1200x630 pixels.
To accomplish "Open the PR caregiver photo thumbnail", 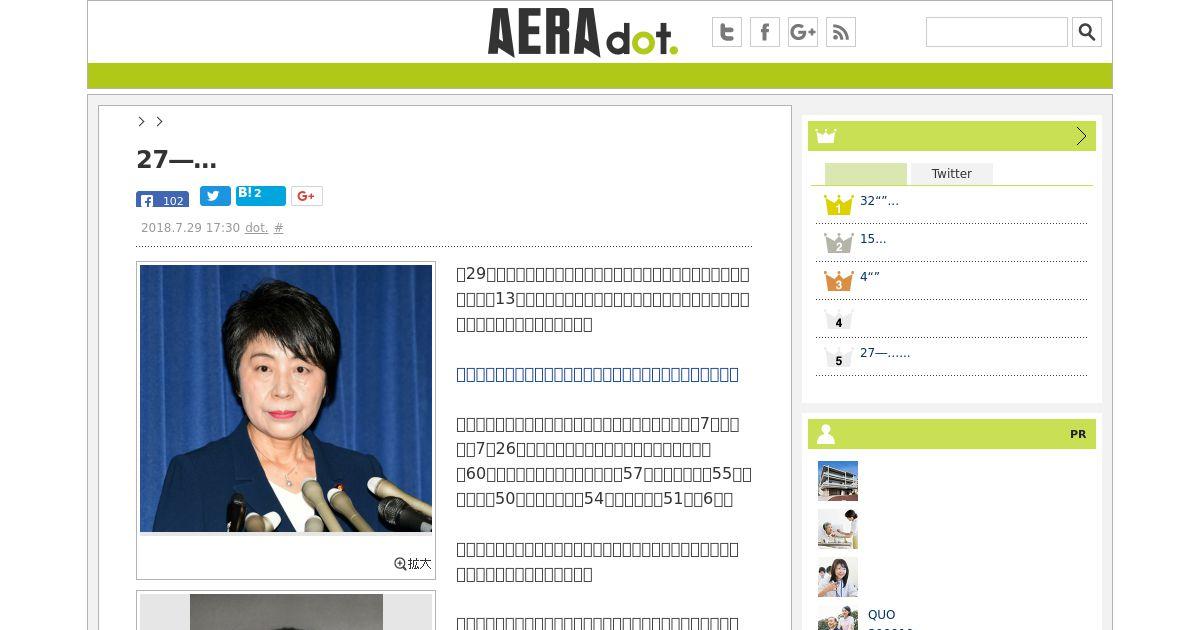I will pyautogui.click(x=838, y=529).
